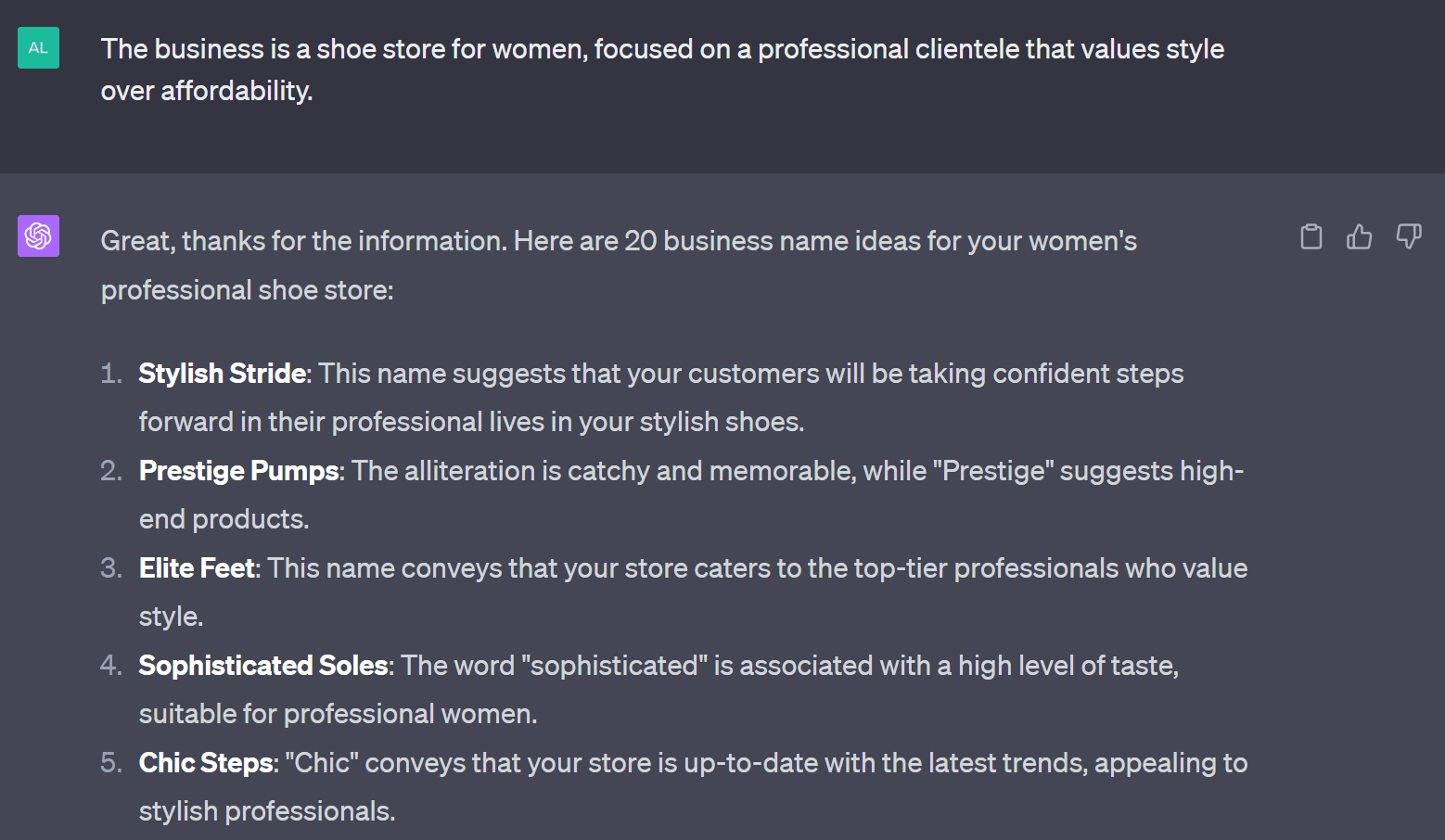Screen dimensions: 1445x840
Task: Select the bold text Prestige Pumps
Action: pyautogui.click(x=238, y=470)
